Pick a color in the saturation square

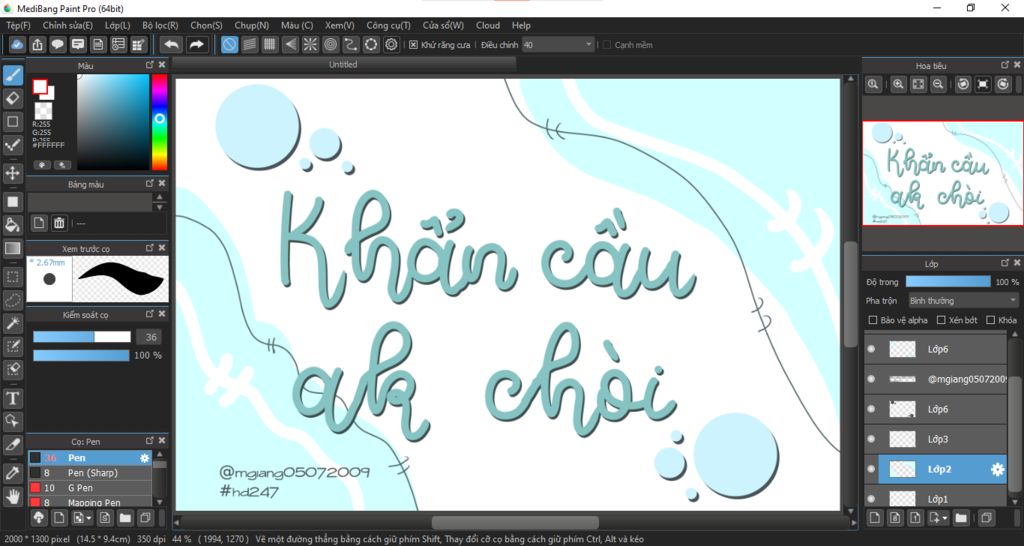[x=113, y=122]
